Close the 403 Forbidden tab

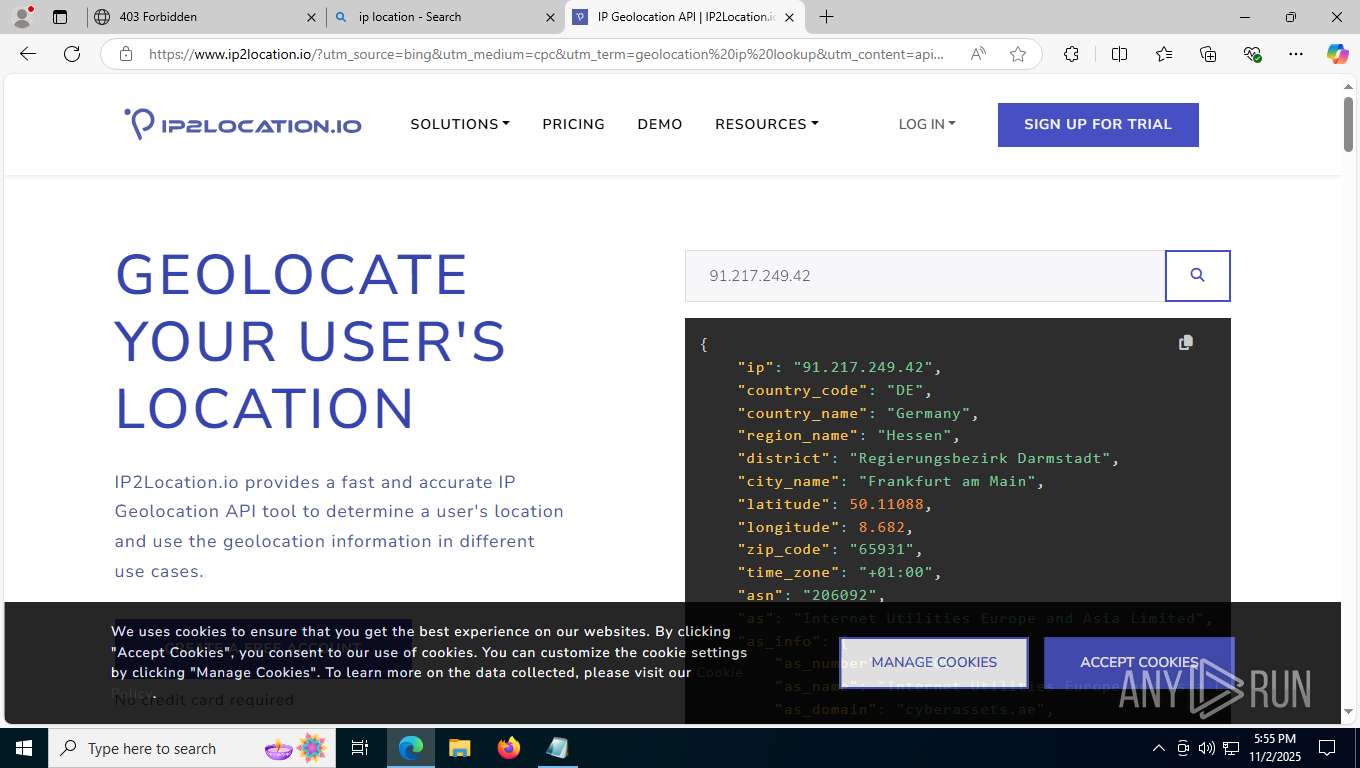click(x=311, y=17)
